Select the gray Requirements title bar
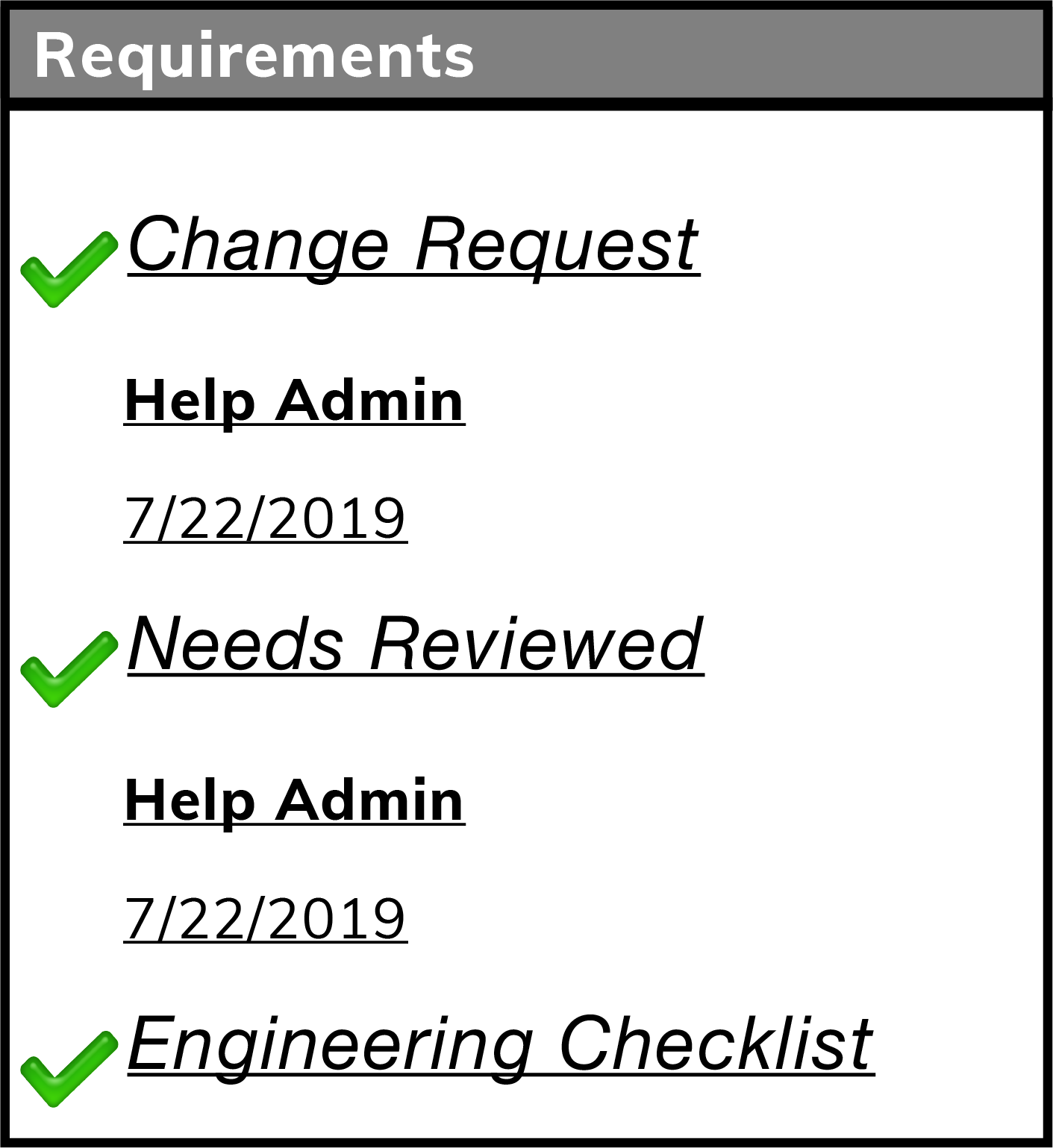Viewport: 1053px width, 1148px height. (x=526, y=54)
